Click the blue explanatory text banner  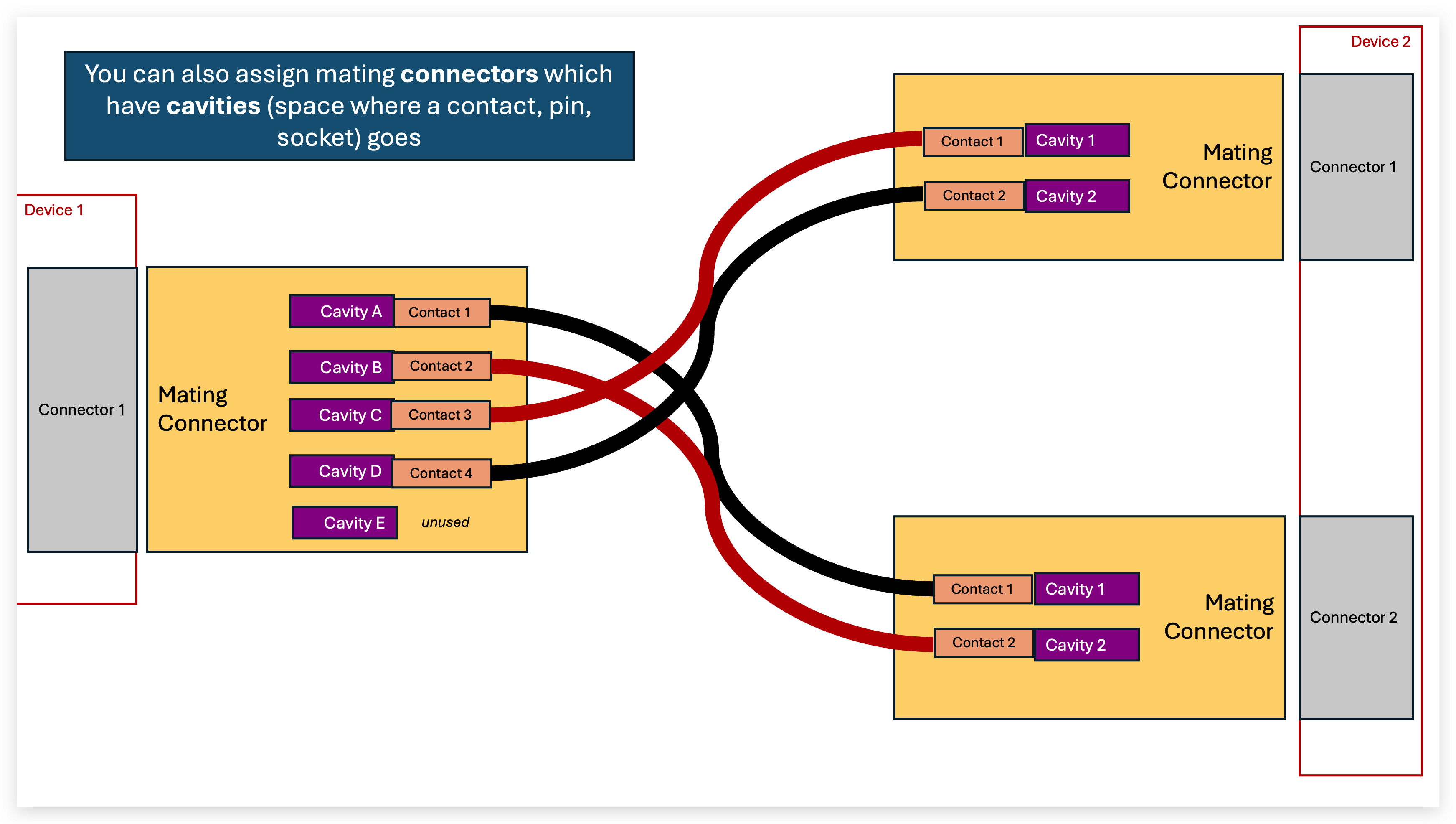349,106
